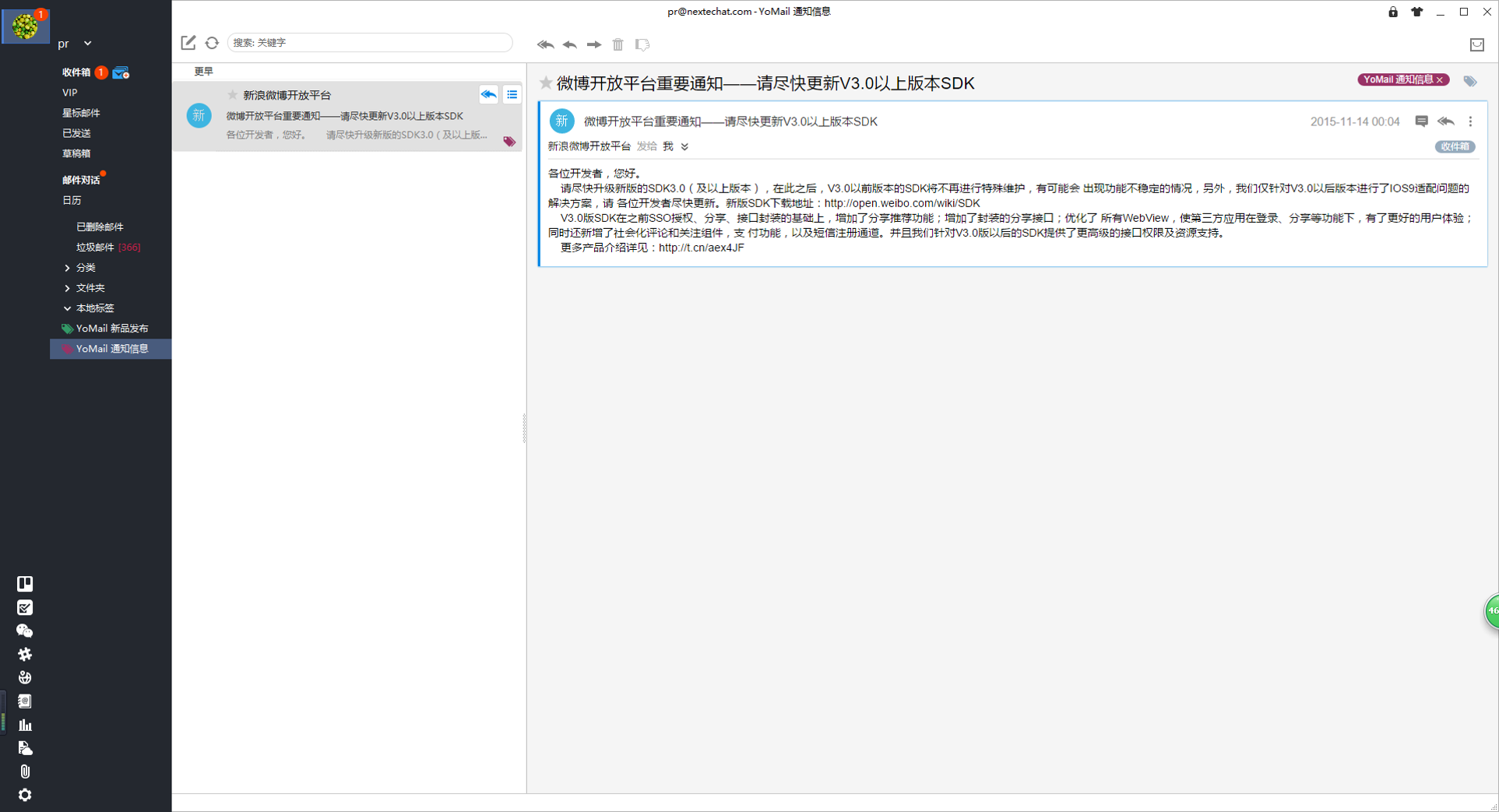Refresh the mailbox with the sync icon
Image resolution: width=1499 pixels, height=812 pixels.
pyautogui.click(x=212, y=43)
